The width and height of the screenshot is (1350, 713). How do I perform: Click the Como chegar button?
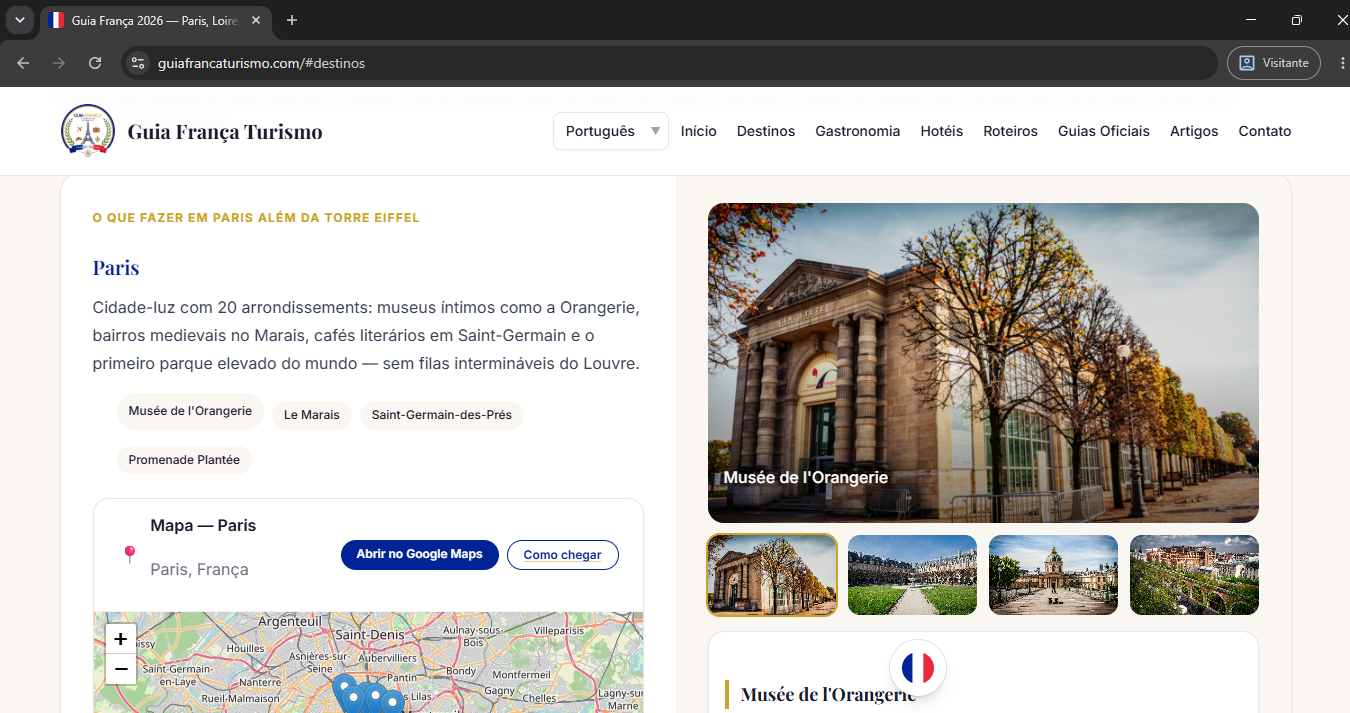point(563,555)
